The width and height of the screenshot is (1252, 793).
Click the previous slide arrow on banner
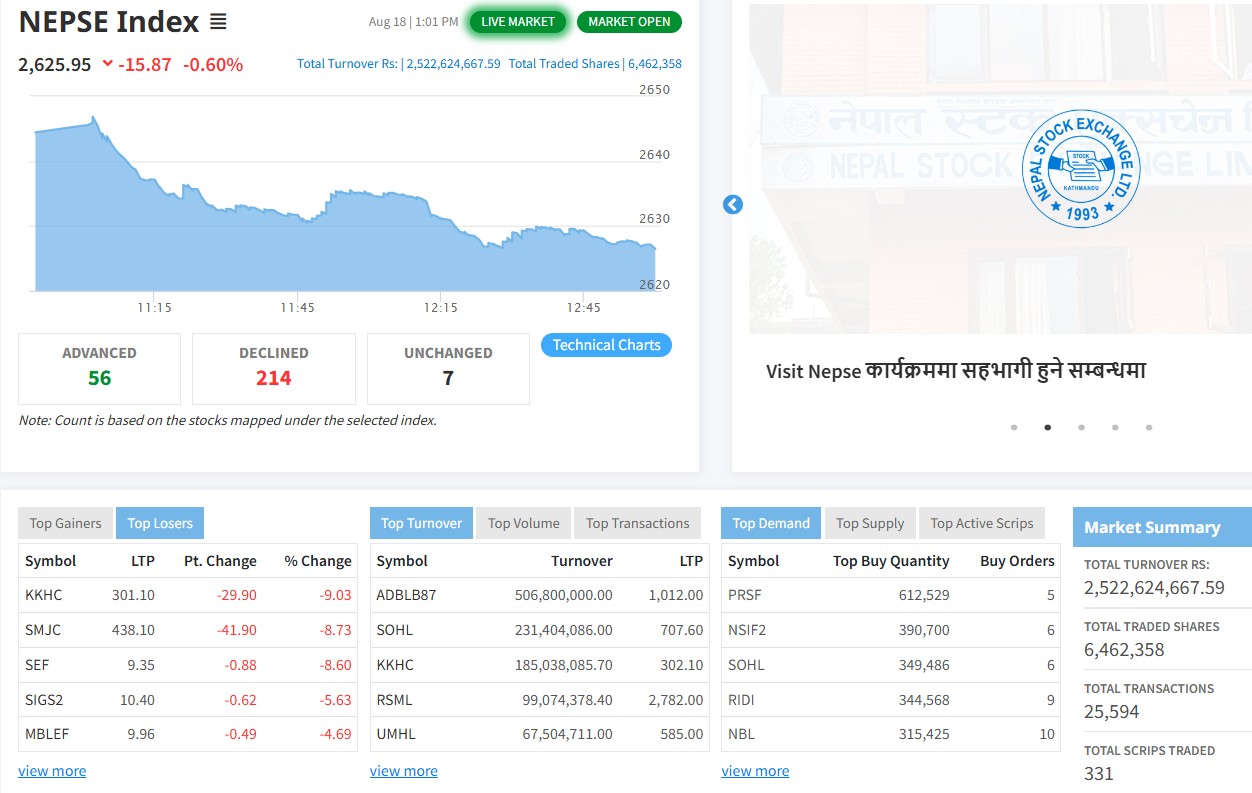point(733,205)
